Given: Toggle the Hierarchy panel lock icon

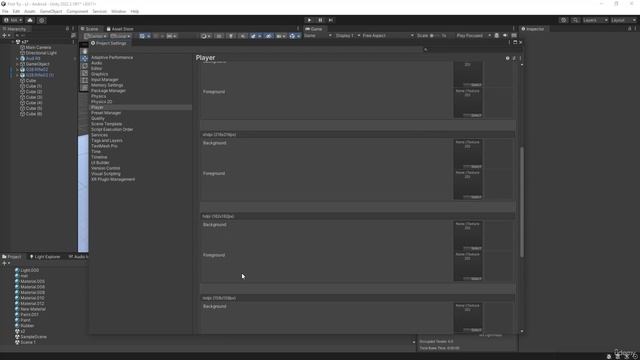Looking at the screenshot, I should point(67,29).
